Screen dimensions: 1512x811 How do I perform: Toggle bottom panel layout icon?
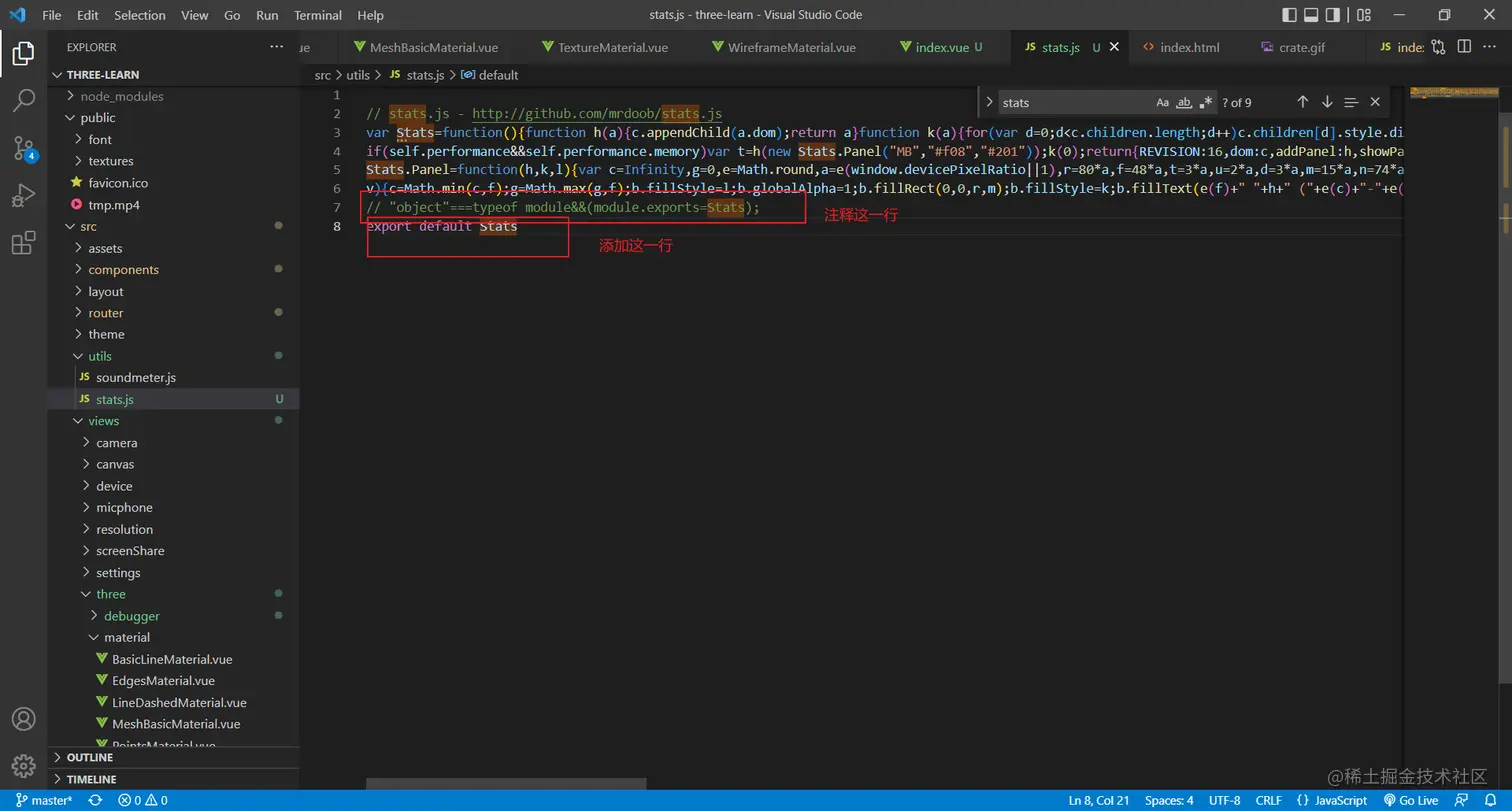[1311, 15]
